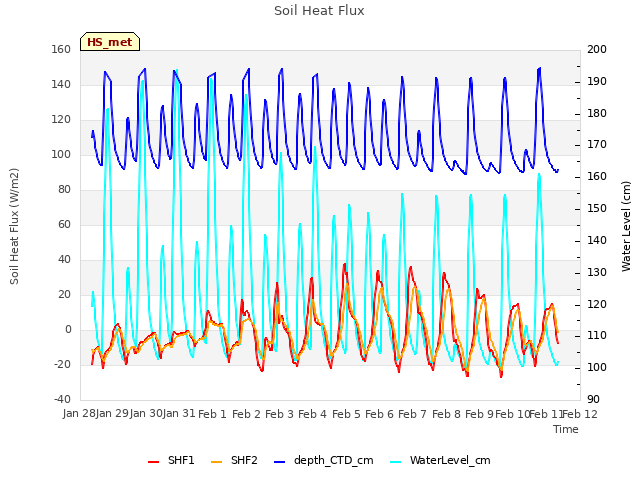The width and height of the screenshot is (640, 480).
Task: Click the Feb 8 date tick label
Action: click(446, 414)
